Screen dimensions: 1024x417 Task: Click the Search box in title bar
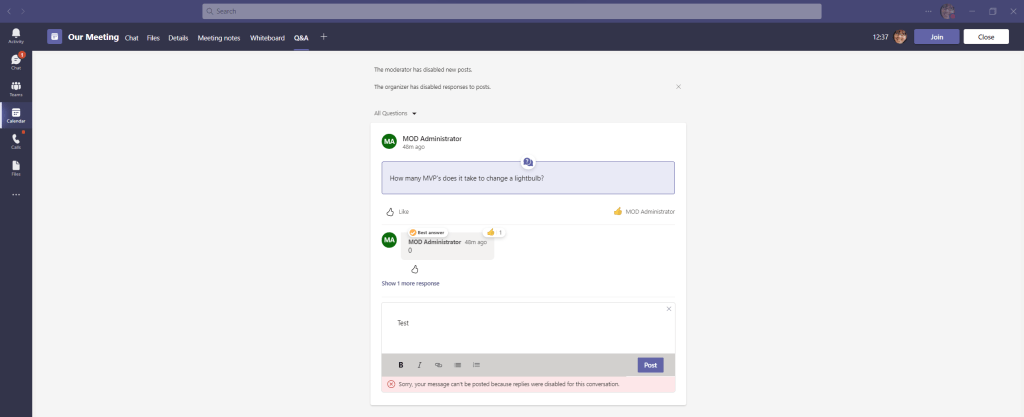(511, 11)
